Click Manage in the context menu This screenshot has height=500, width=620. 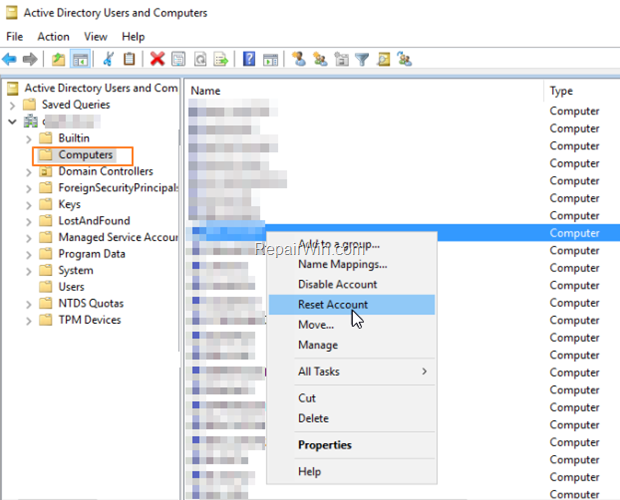click(352, 345)
